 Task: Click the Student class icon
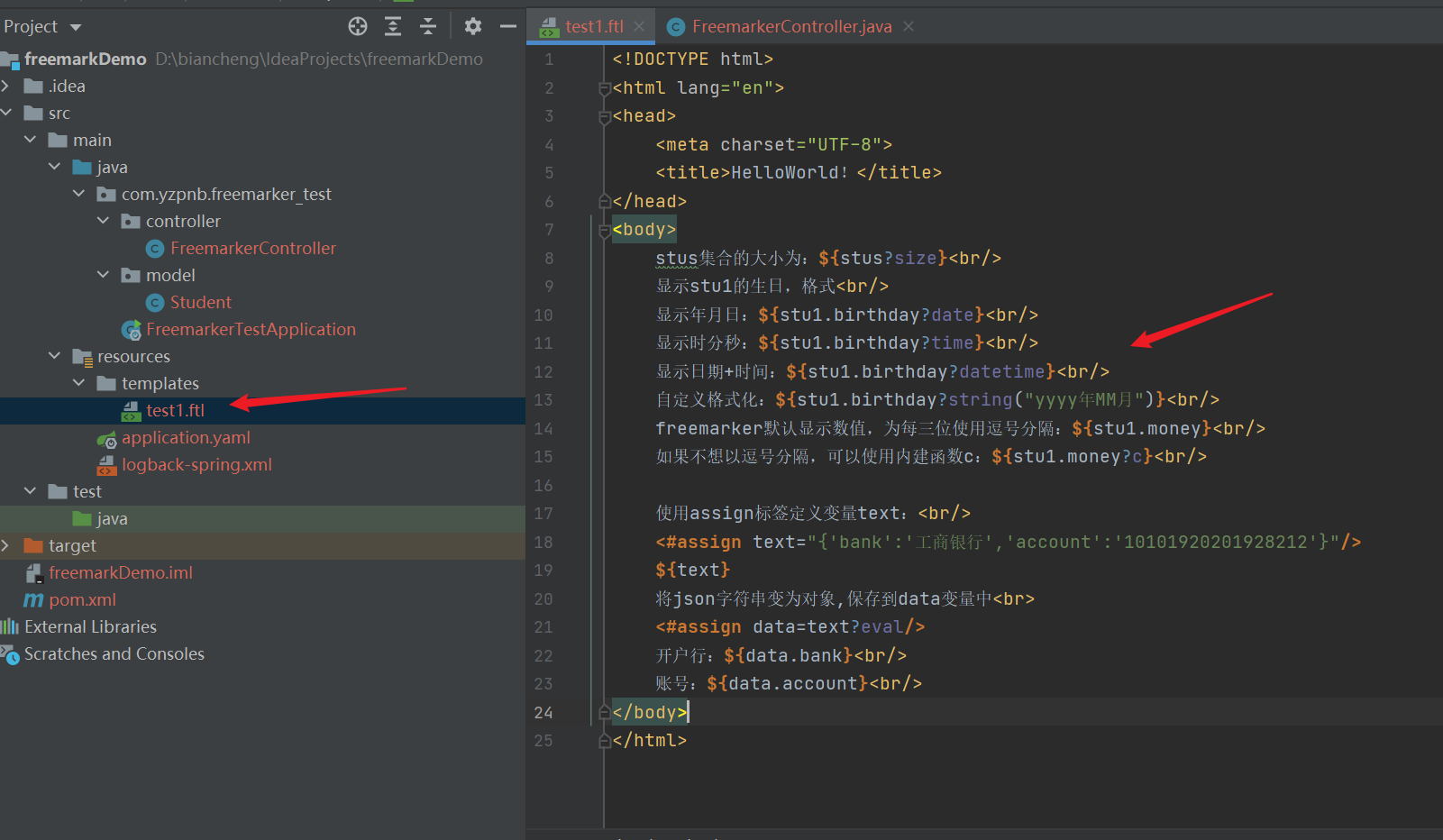click(x=155, y=303)
